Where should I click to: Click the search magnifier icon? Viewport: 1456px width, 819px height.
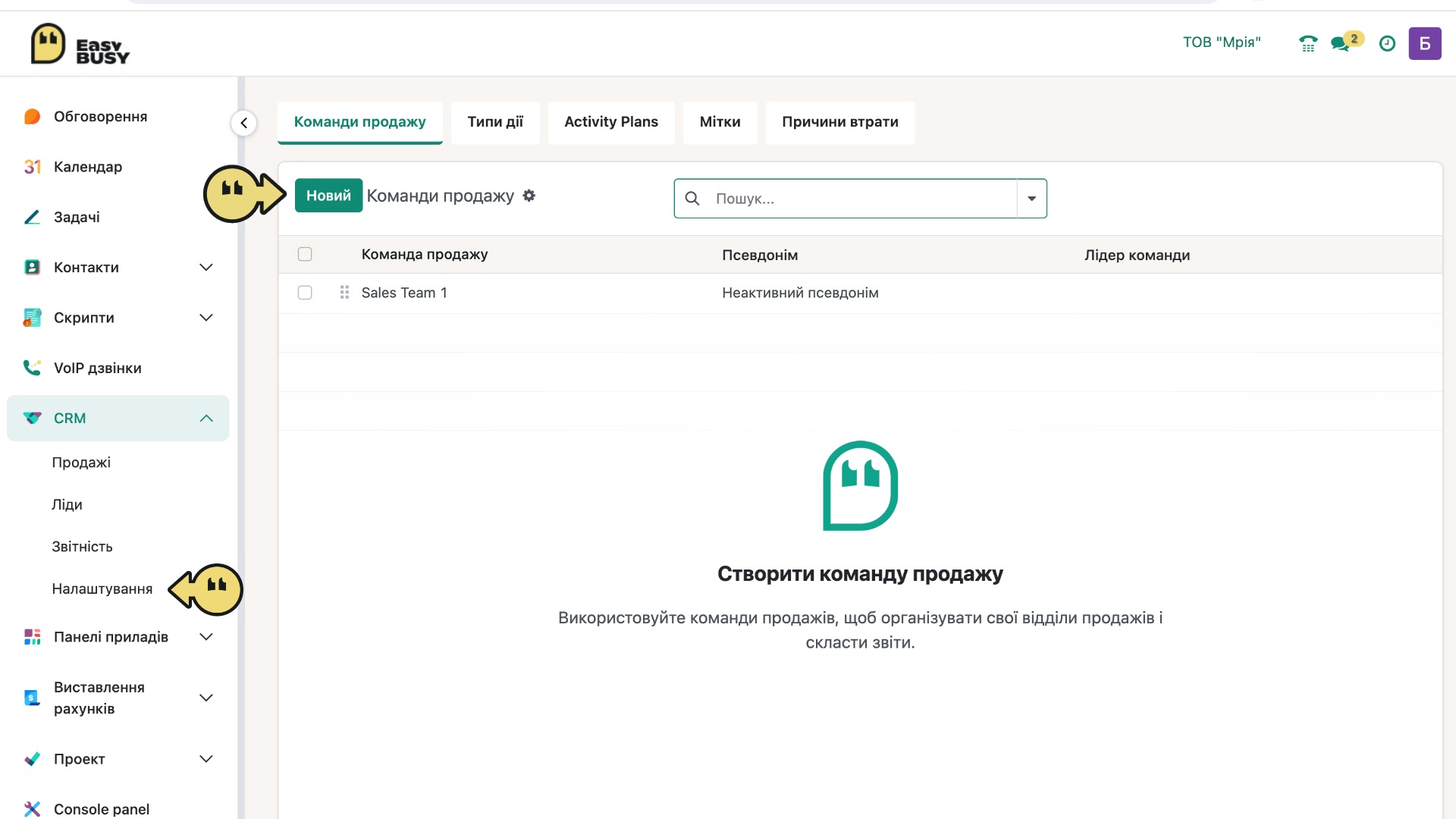692,199
